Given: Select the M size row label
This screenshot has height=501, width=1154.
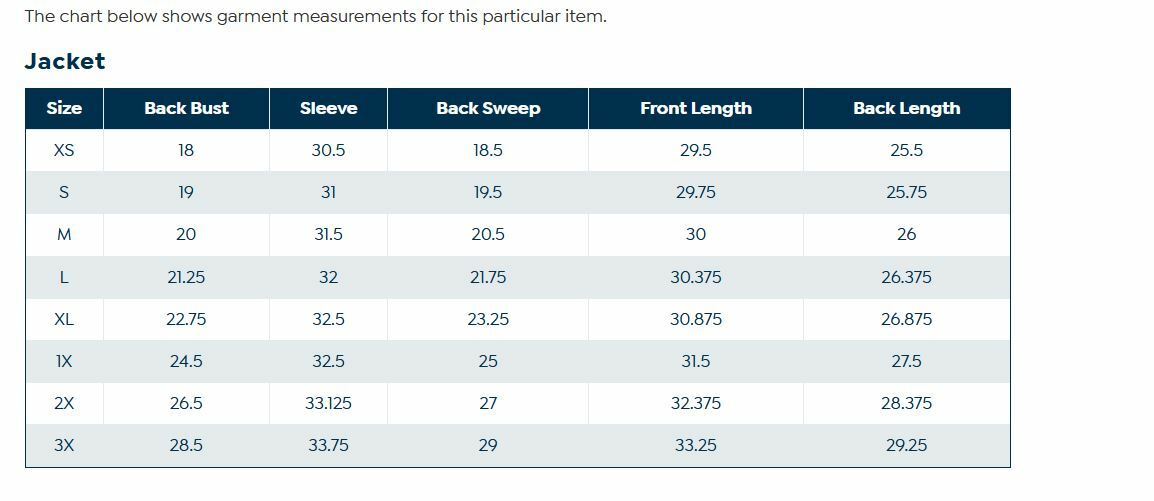Looking at the screenshot, I should pyautogui.click(x=64, y=234).
